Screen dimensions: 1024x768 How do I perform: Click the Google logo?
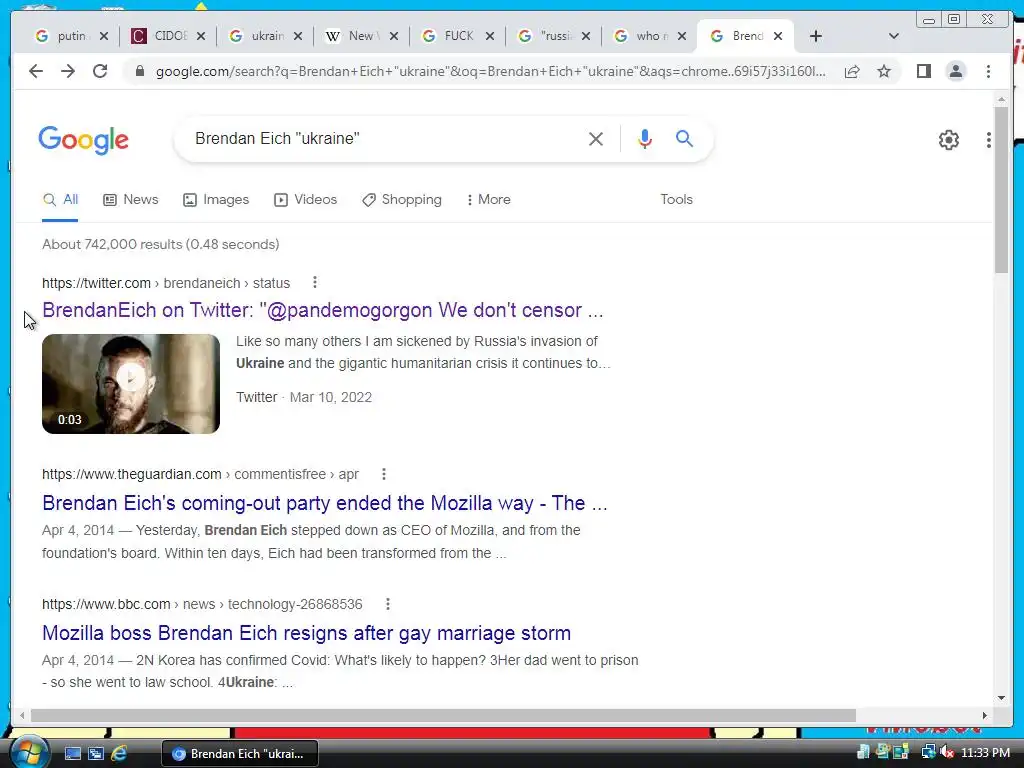pyautogui.click(x=84, y=140)
